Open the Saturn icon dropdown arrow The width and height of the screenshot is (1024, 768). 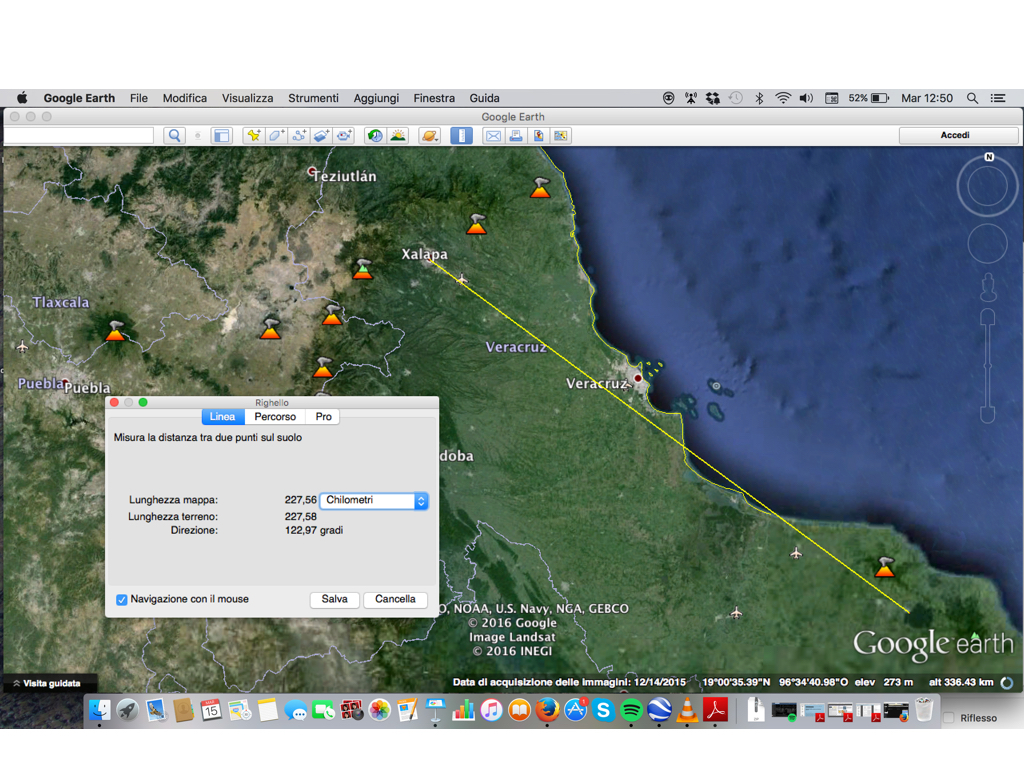tap(435, 137)
